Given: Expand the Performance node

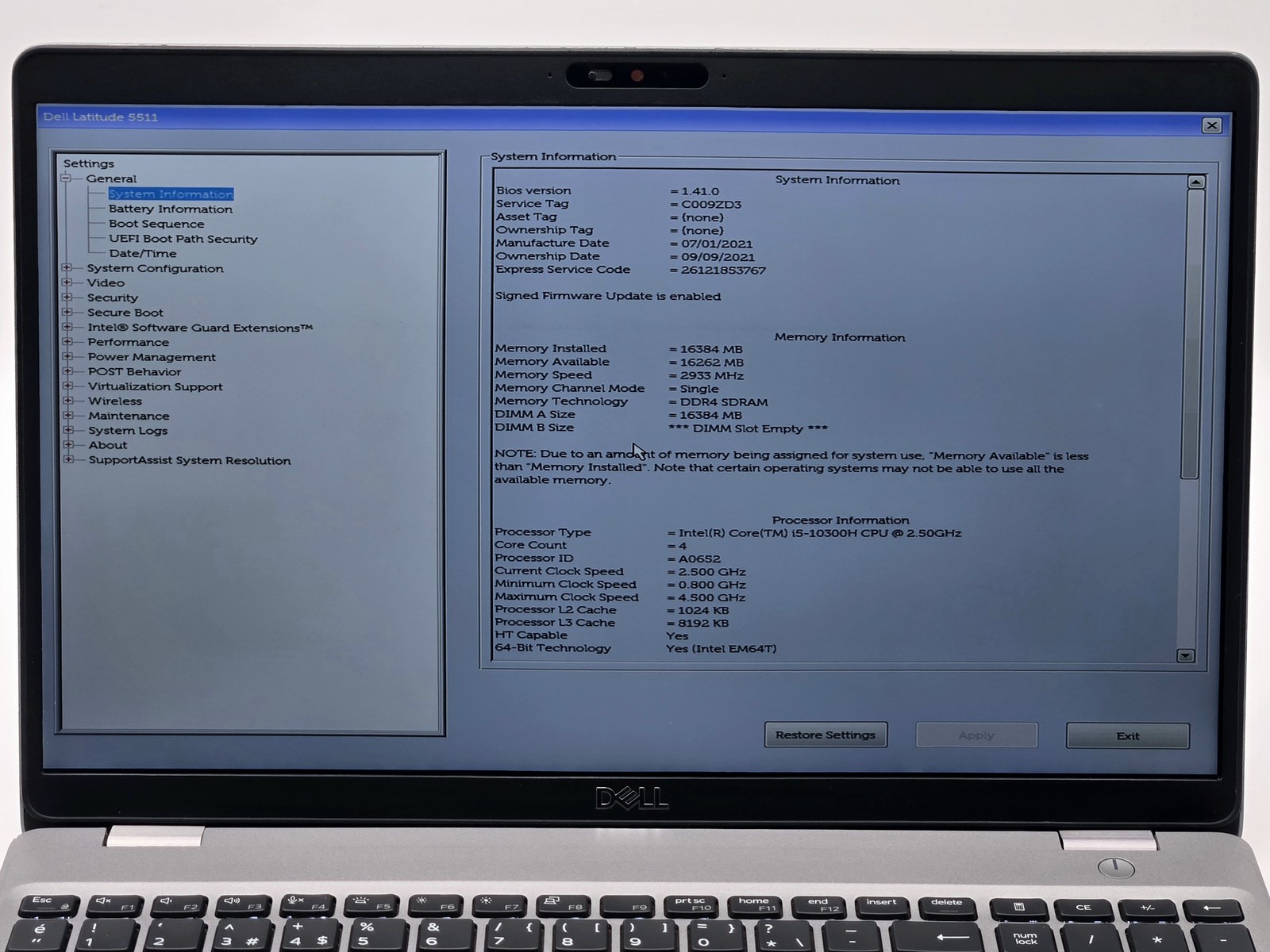Looking at the screenshot, I should 67,342.
